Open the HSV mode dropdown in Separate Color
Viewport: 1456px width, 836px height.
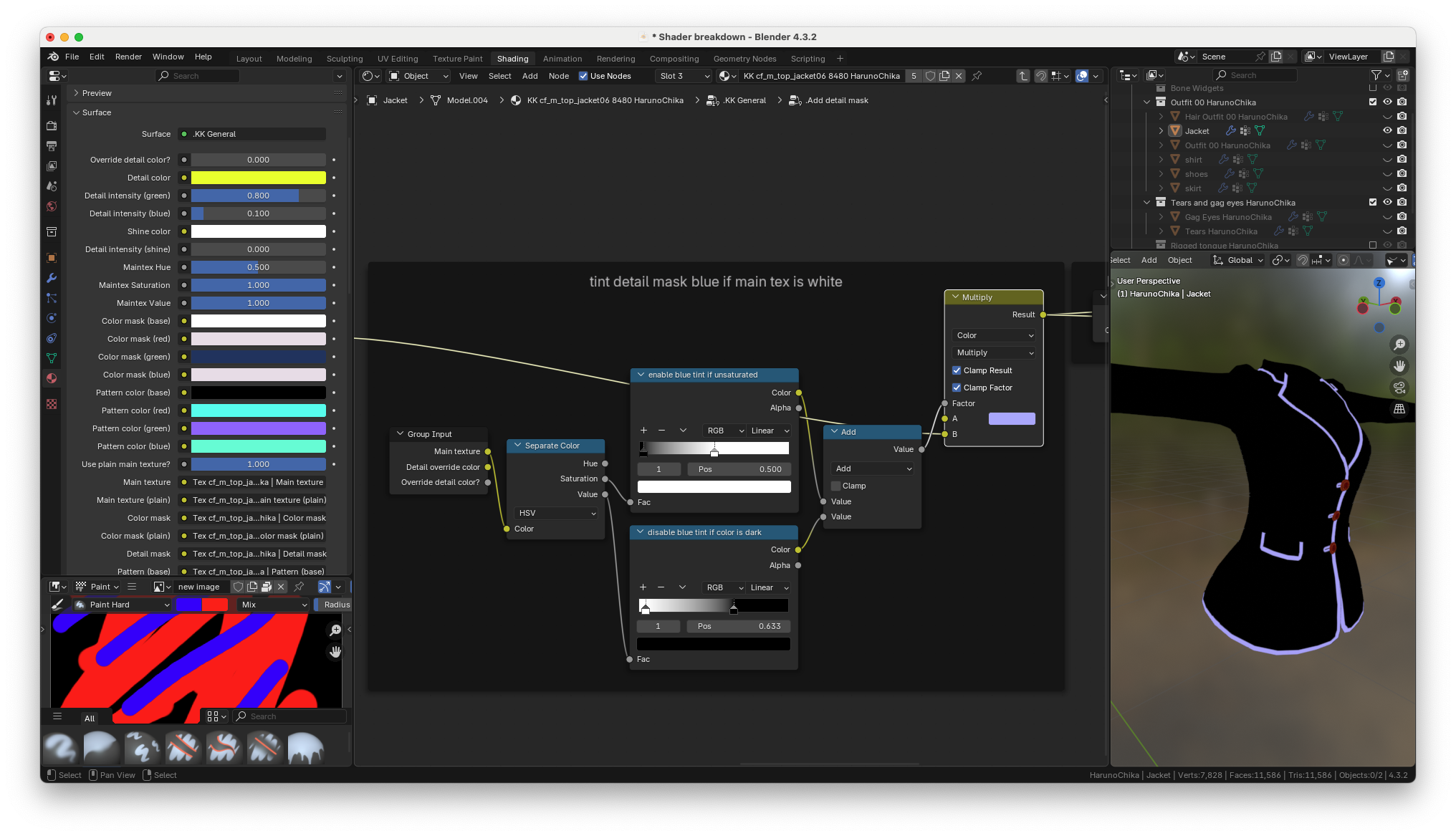[556, 513]
